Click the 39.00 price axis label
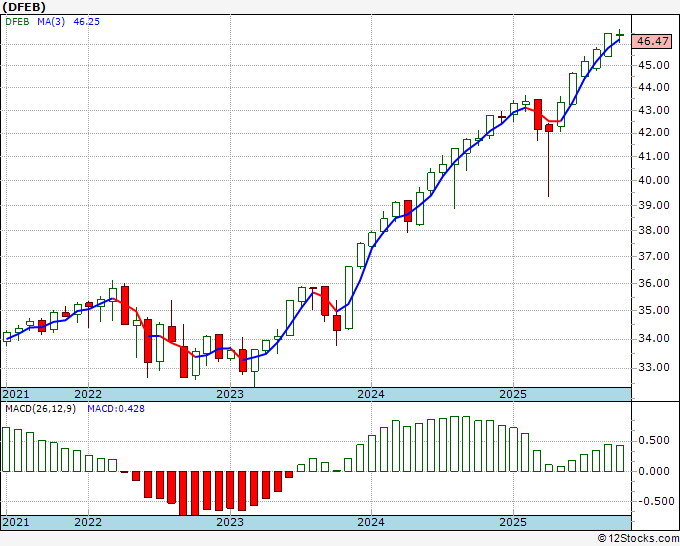680x546 pixels. (654, 205)
